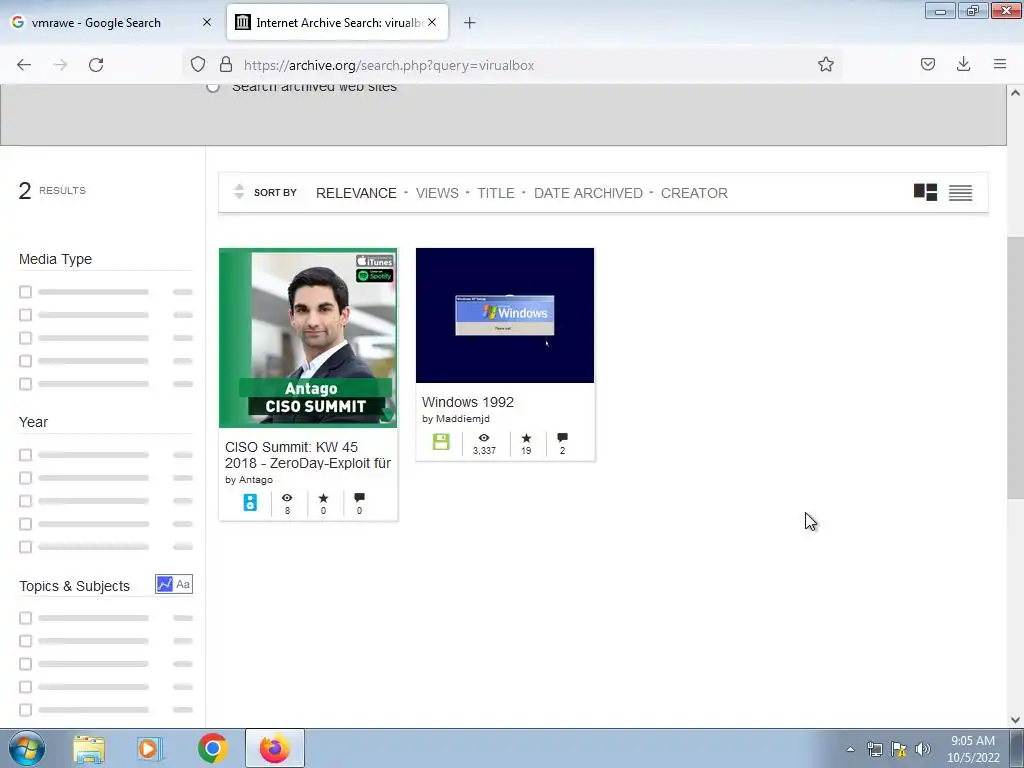
Task: Click the views eye icon on CISO Summit
Action: point(287,498)
